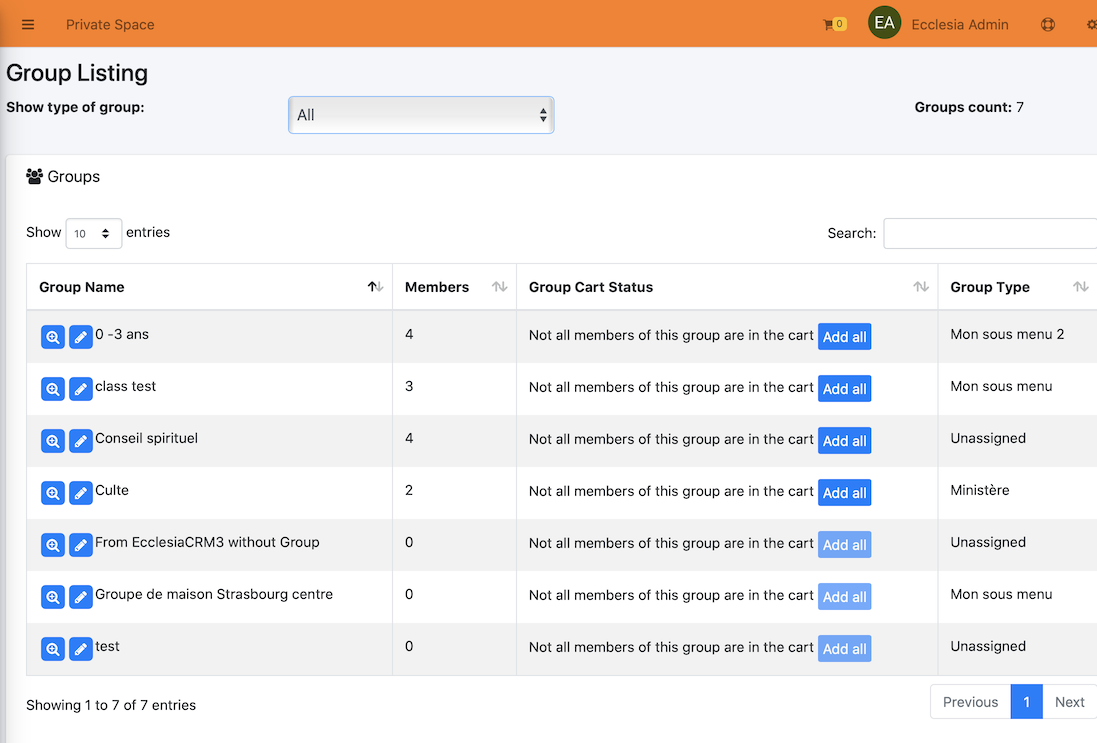Click Add all for 'Groupe de maison Strasbourg centre'
Image resolution: width=1097 pixels, height=743 pixels.
(844, 597)
